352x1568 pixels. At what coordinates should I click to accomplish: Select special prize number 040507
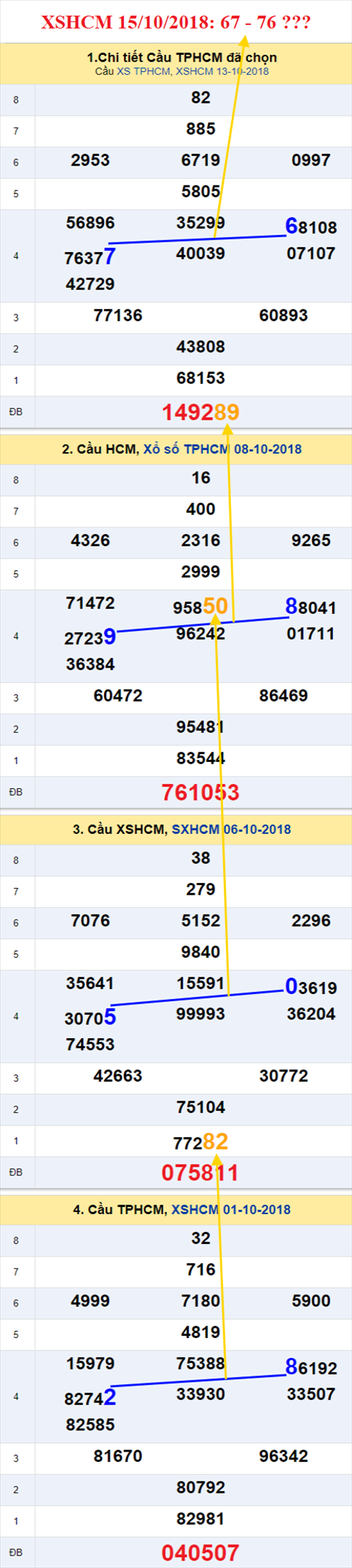(200, 1553)
